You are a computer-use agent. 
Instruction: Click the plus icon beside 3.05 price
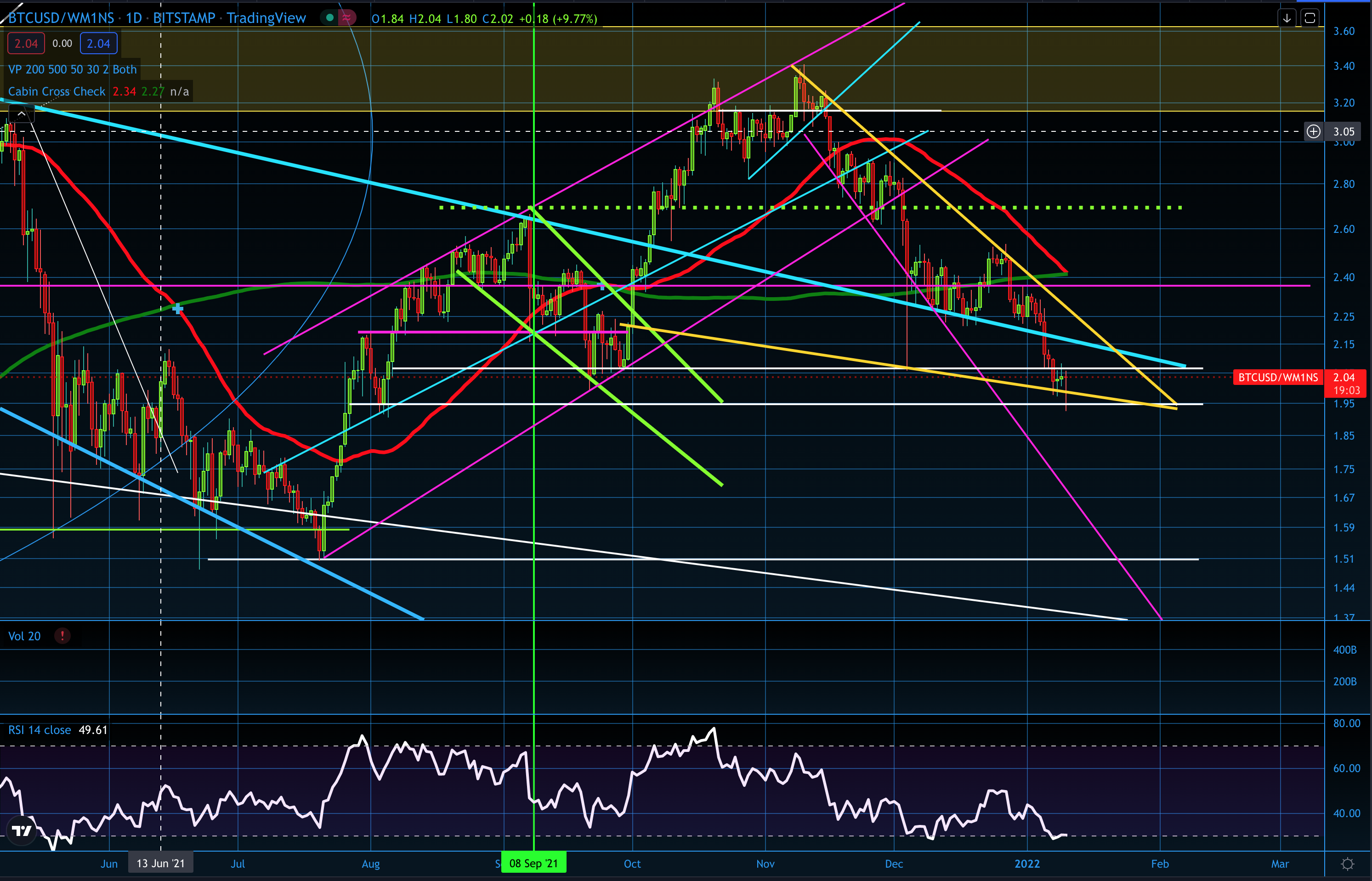click(1313, 131)
